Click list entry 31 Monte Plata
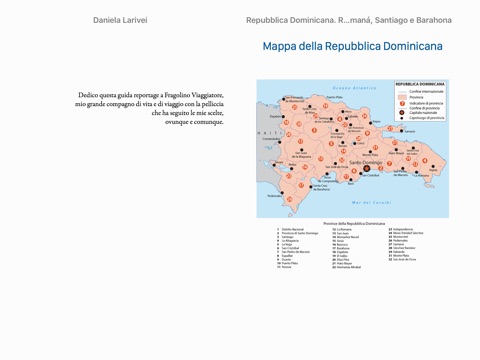 point(398,255)
